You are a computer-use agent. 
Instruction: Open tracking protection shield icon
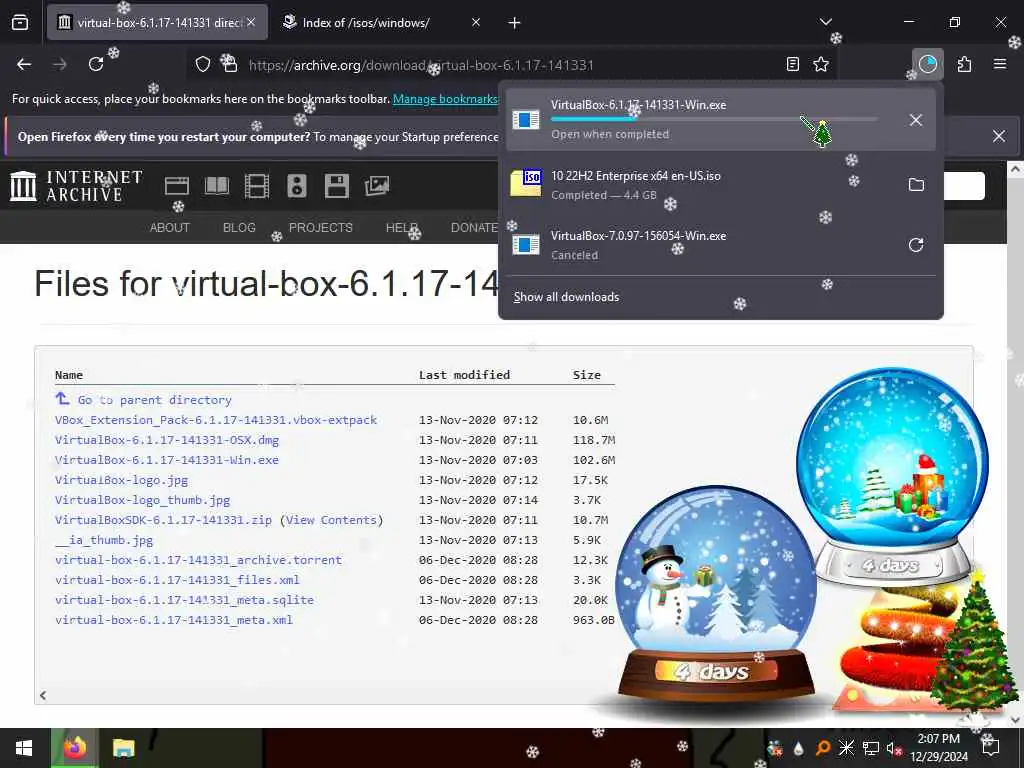click(203, 64)
